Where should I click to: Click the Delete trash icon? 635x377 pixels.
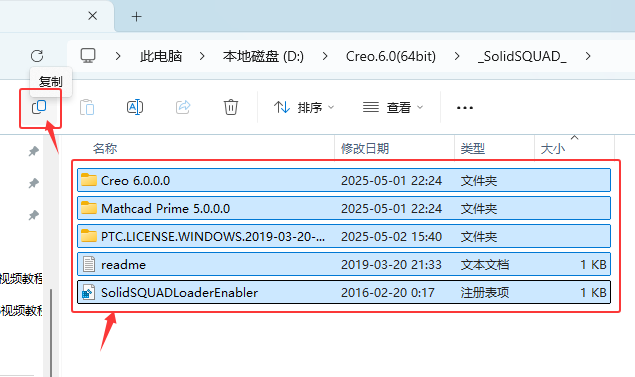coord(231,107)
